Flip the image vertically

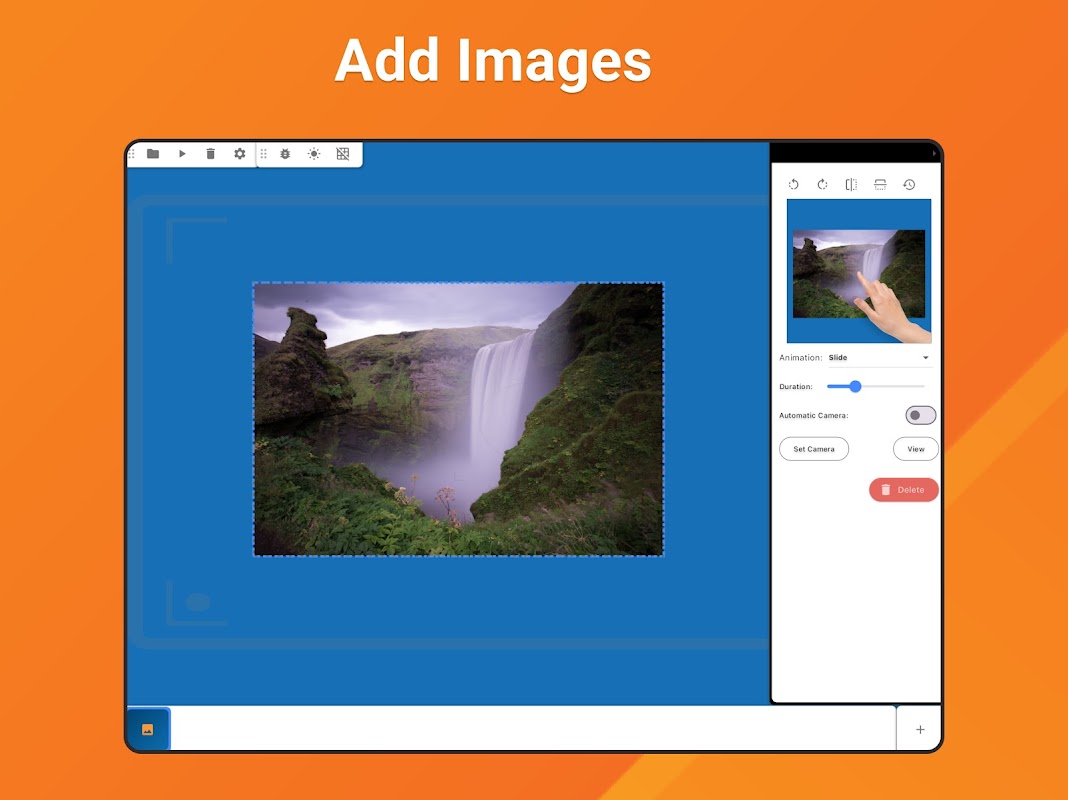pyautogui.click(x=880, y=185)
